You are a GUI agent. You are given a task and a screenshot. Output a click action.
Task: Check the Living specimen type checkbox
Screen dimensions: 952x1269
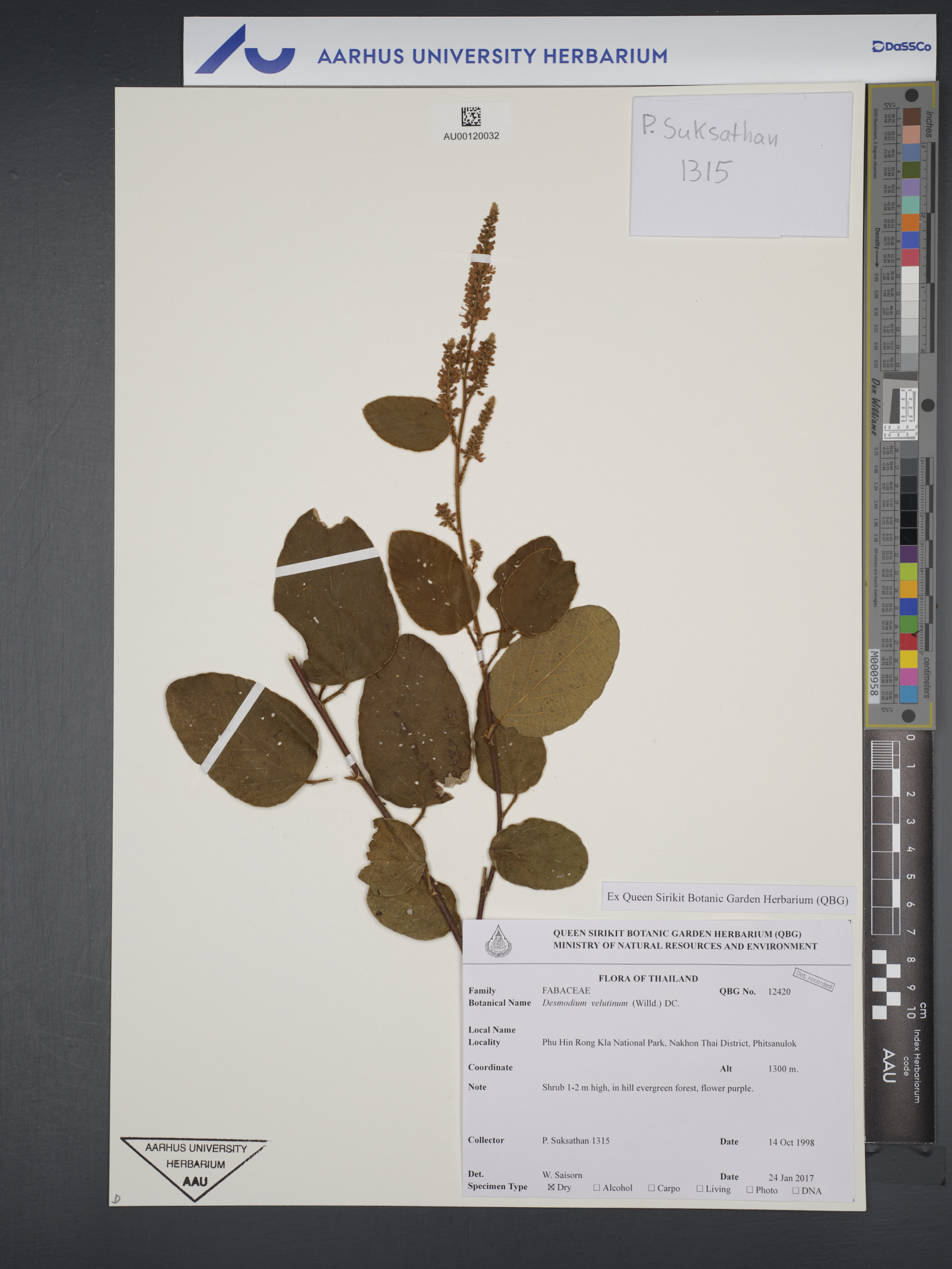pos(700,1189)
